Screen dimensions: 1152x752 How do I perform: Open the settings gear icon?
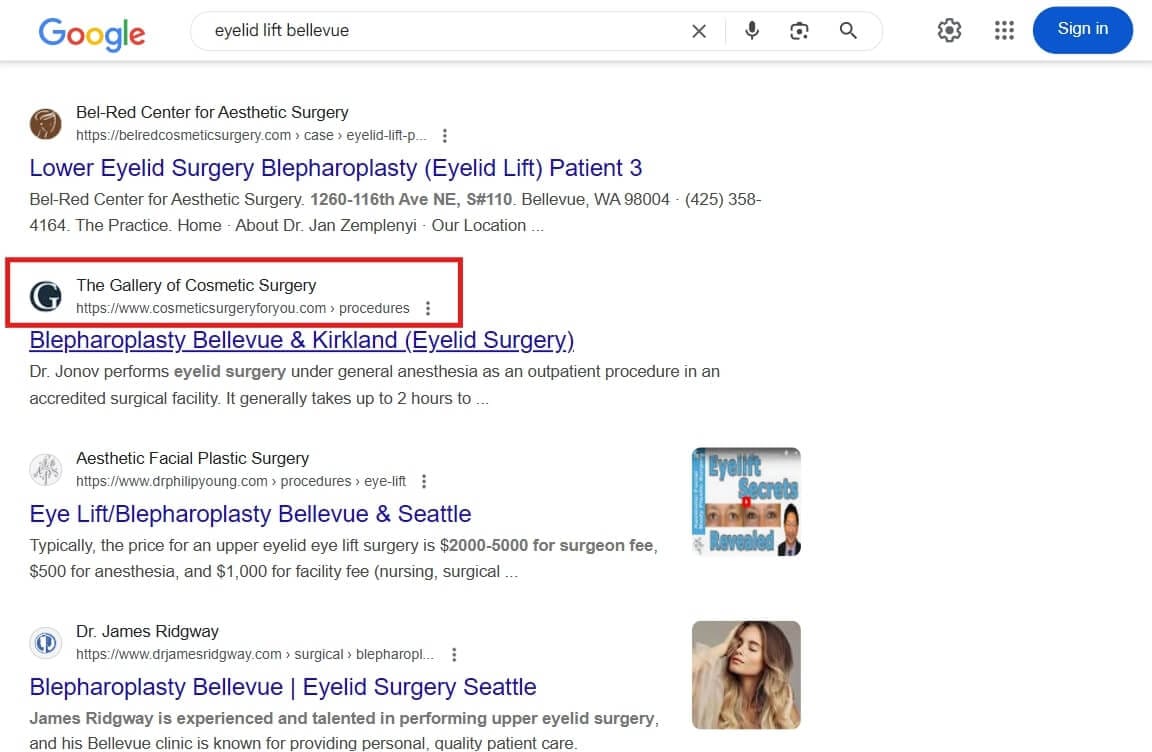[x=949, y=30]
